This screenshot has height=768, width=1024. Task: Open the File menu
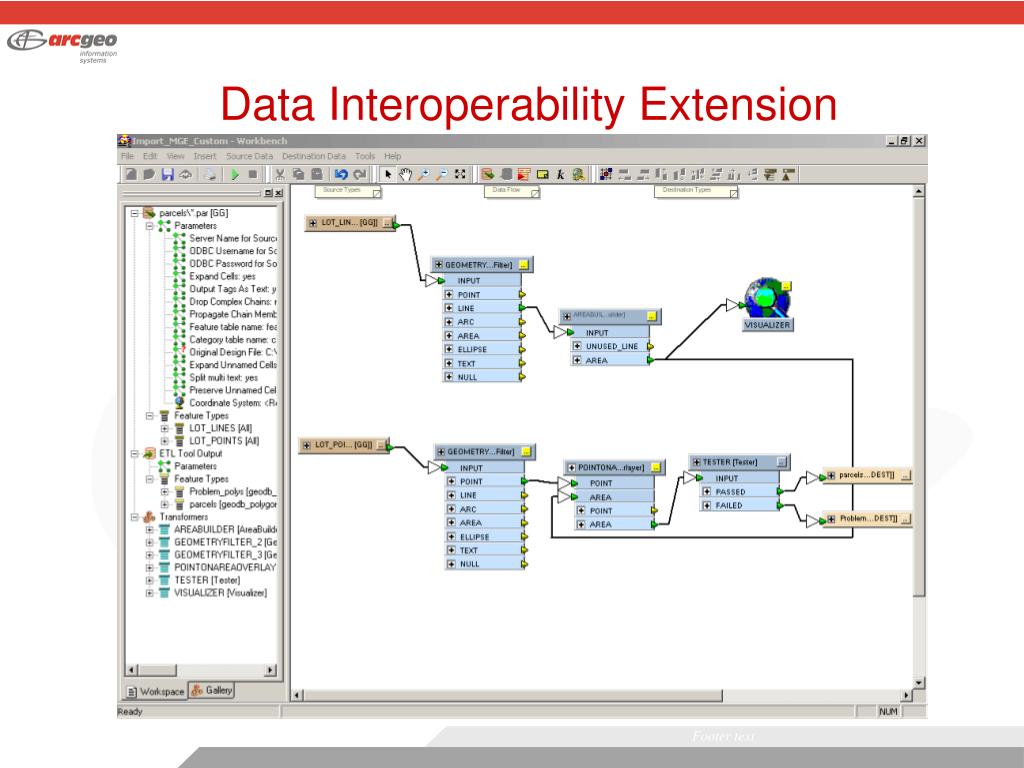(127, 156)
